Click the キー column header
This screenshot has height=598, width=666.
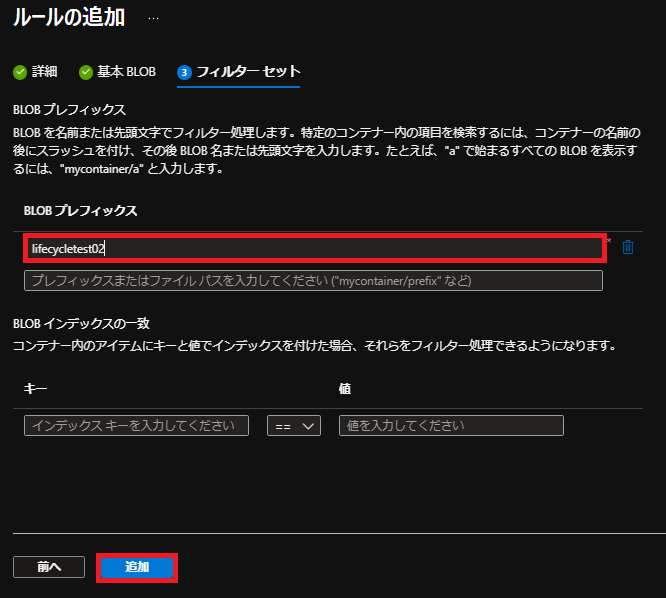[x=35, y=388]
